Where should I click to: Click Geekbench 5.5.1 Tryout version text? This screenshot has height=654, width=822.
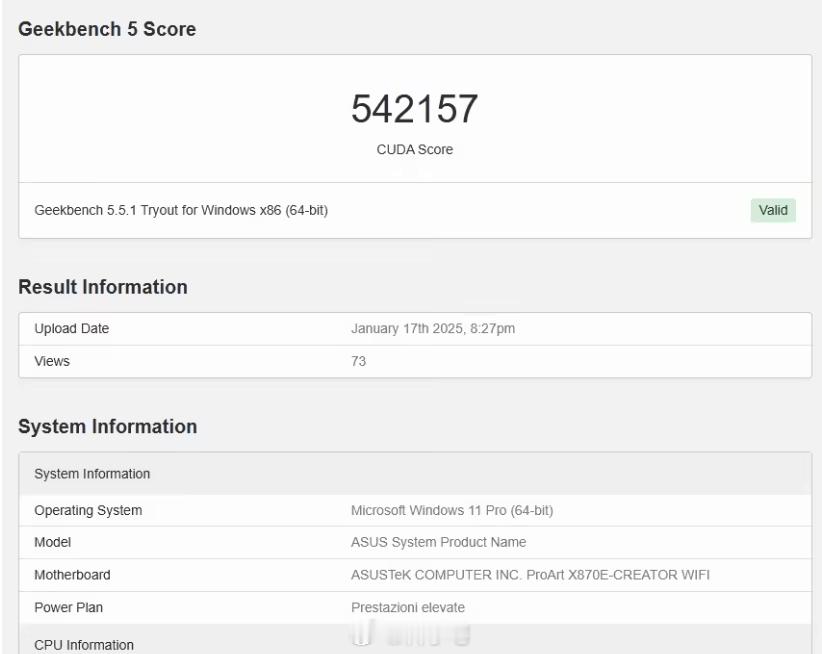click(x=181, y=210)
